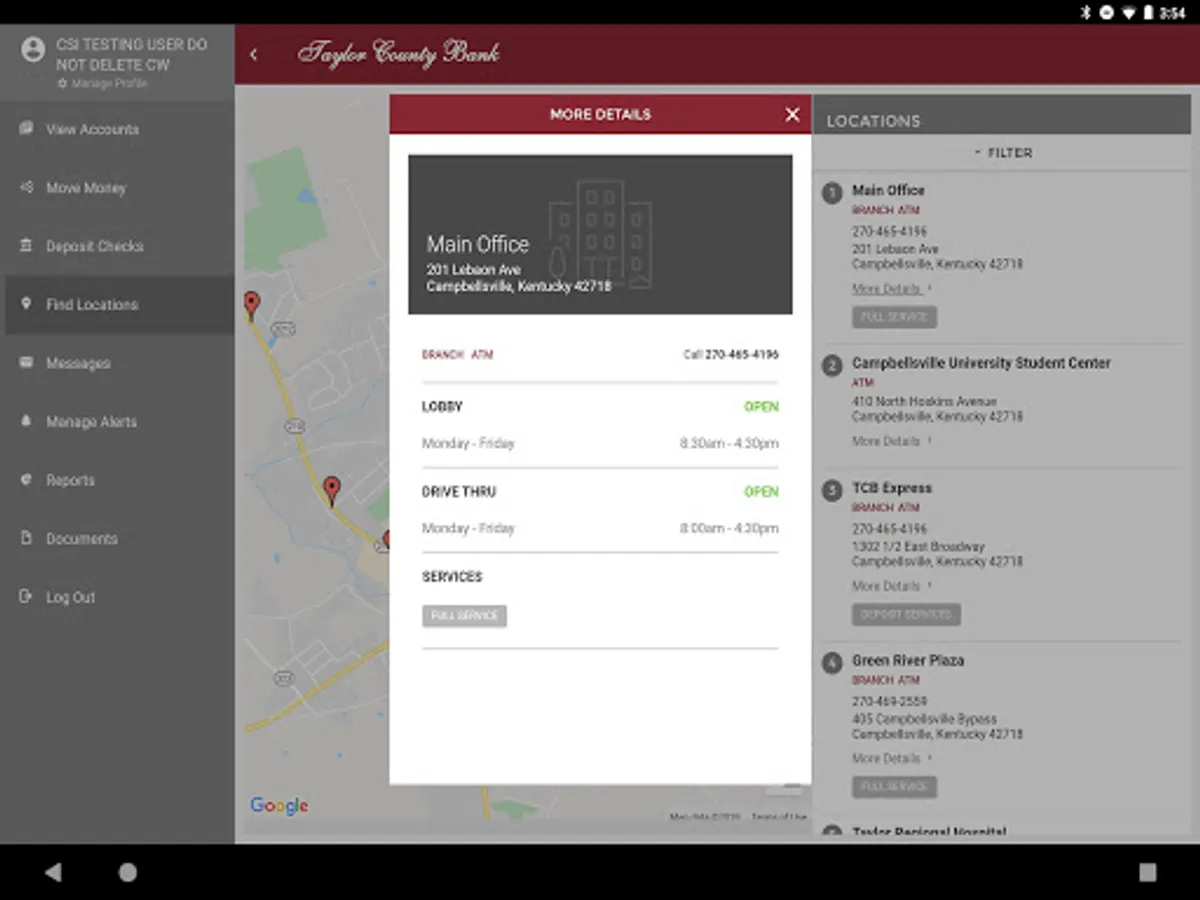Tap the Android back navigation button
Screen dimensions: 1200x900
coord(52,872)
